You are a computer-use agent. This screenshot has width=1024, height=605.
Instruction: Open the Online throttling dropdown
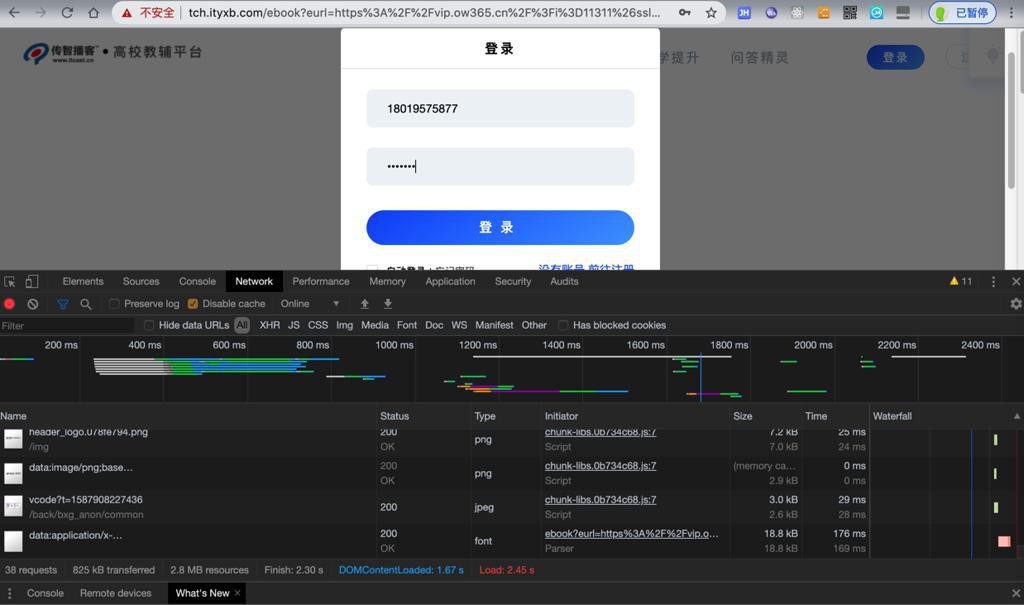click(x=310, y=304)
